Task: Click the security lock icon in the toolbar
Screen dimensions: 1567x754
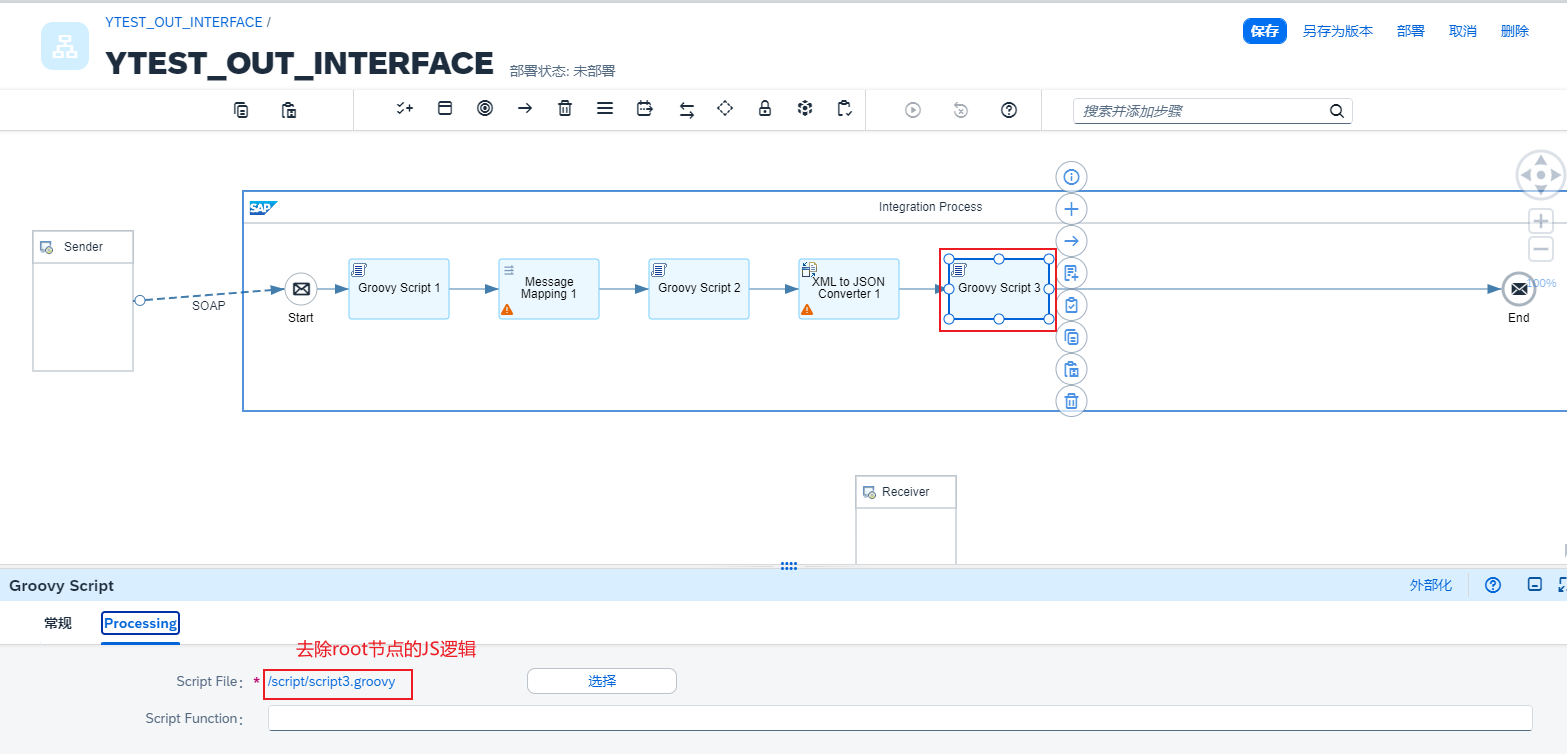Action: click(x=765, y=109)
